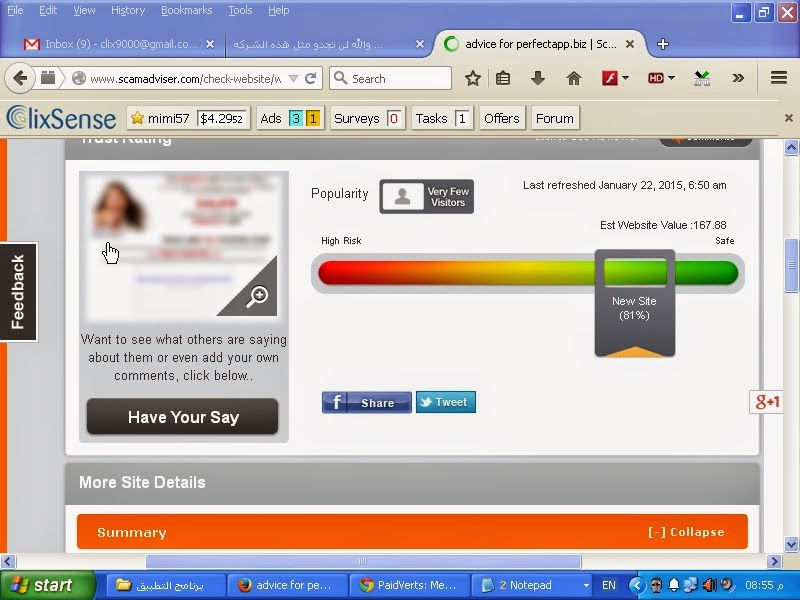This screenshot has width=800, height=600.
Task: Click the Very Few Visitors popularity badge
Action: pyautogui.click(x=427, y=196)
